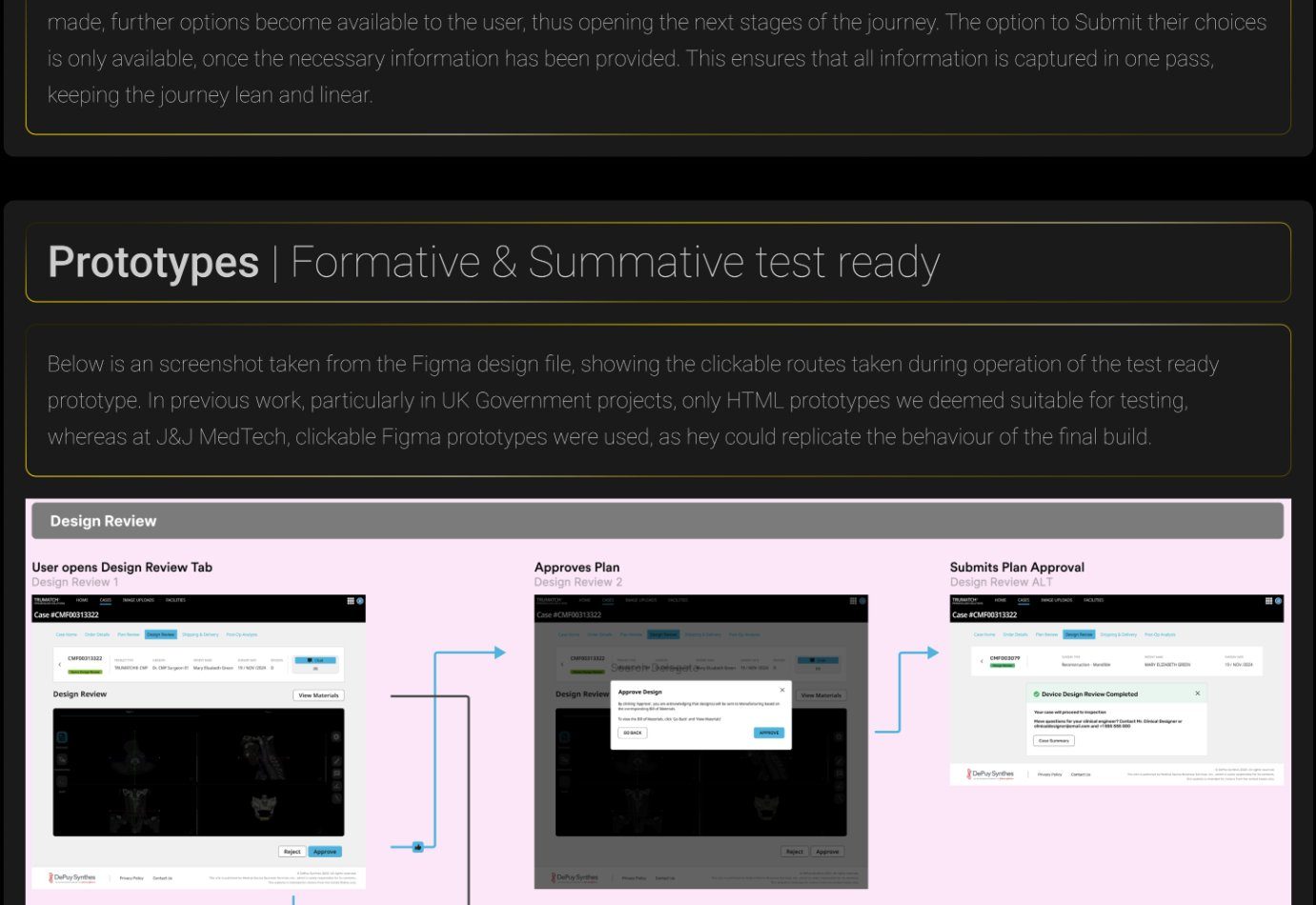Click green check icon beside Device Design Review Completed
The width and height of the screenshot is (1316, 905).
click(1037, 694)
